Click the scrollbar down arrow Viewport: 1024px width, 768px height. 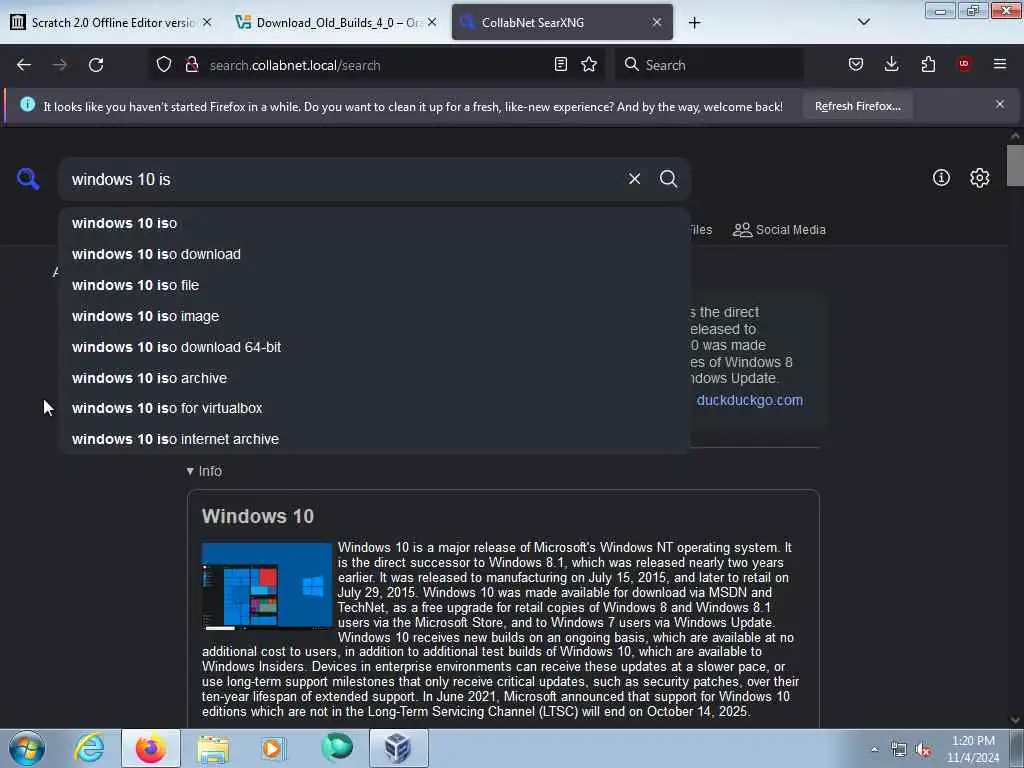[x=1015, y=720]
